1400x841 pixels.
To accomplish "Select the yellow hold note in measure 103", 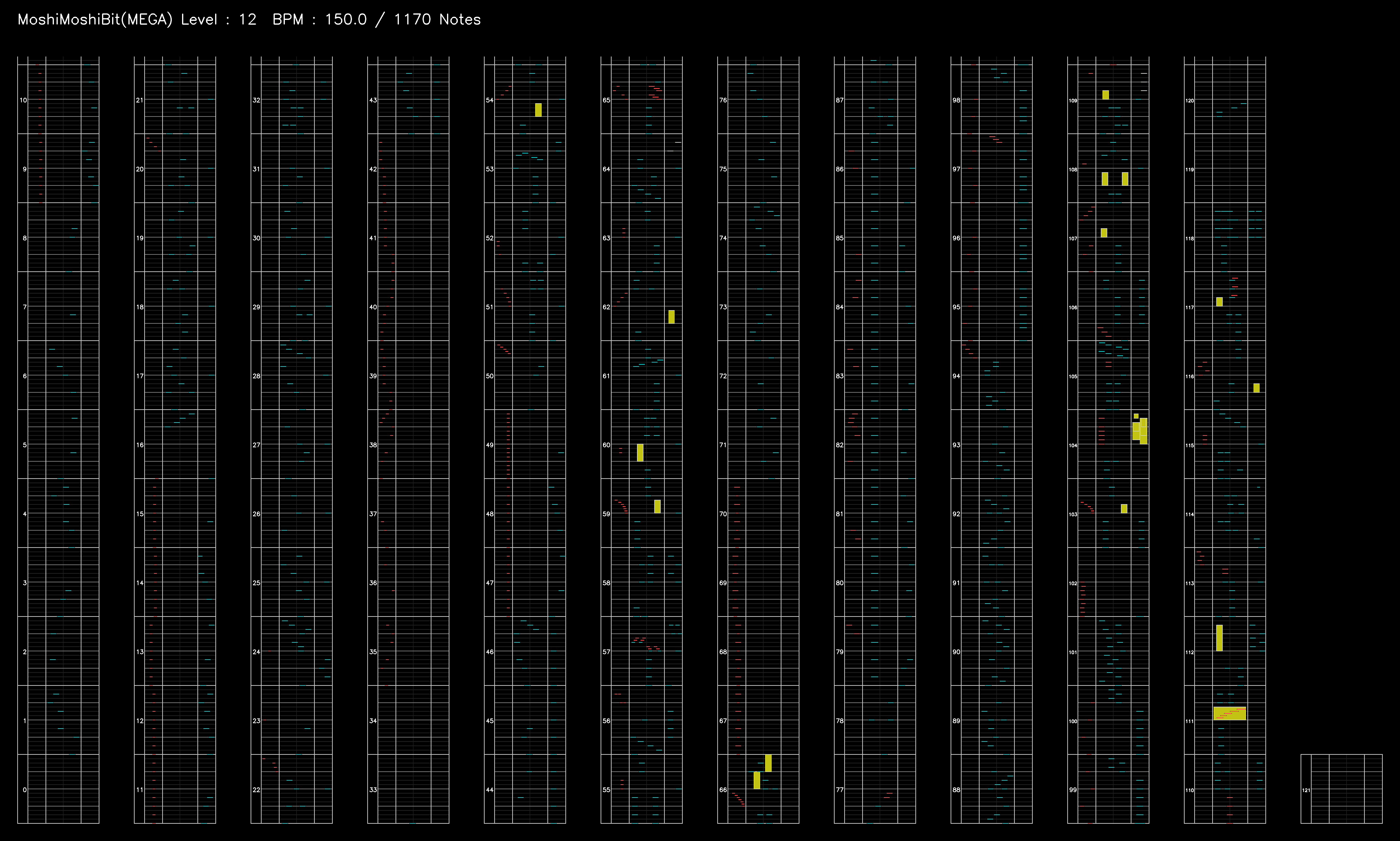I will pyautogui.click(x=1124, y=509).
